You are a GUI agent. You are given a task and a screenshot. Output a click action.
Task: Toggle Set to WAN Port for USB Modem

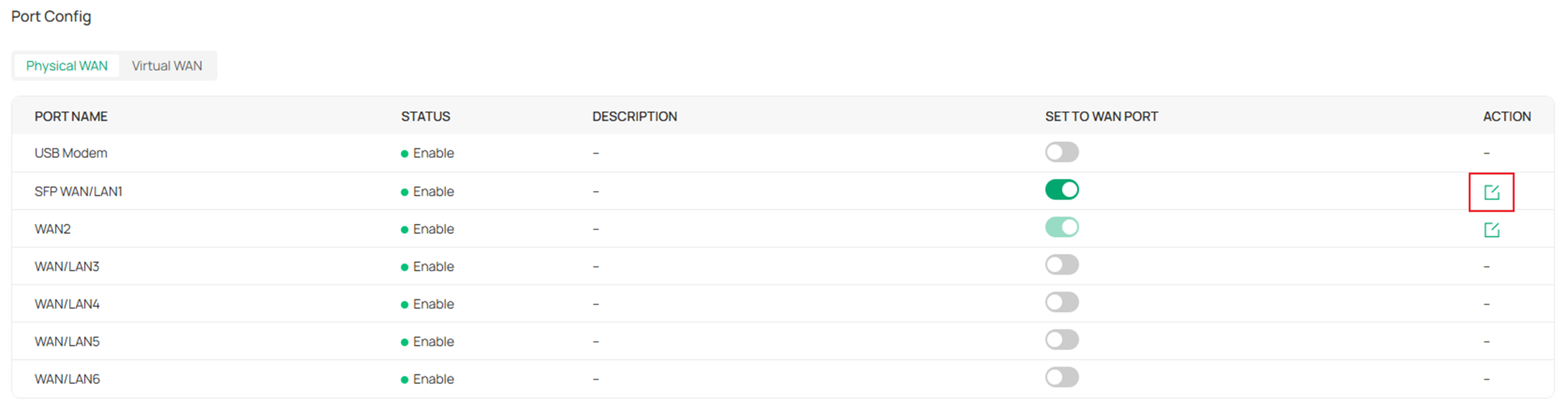tap(1061, 152)
